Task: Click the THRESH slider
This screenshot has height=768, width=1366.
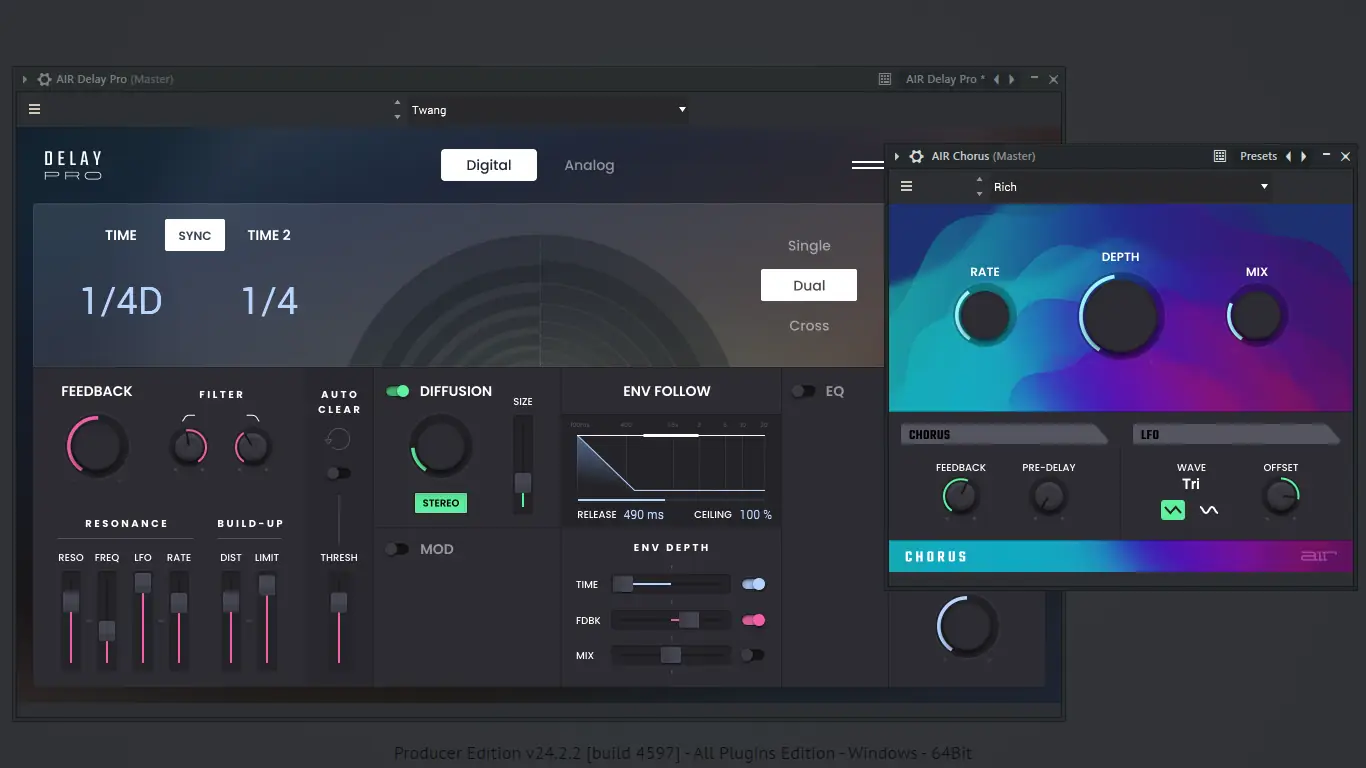Action: coord(339,620)
